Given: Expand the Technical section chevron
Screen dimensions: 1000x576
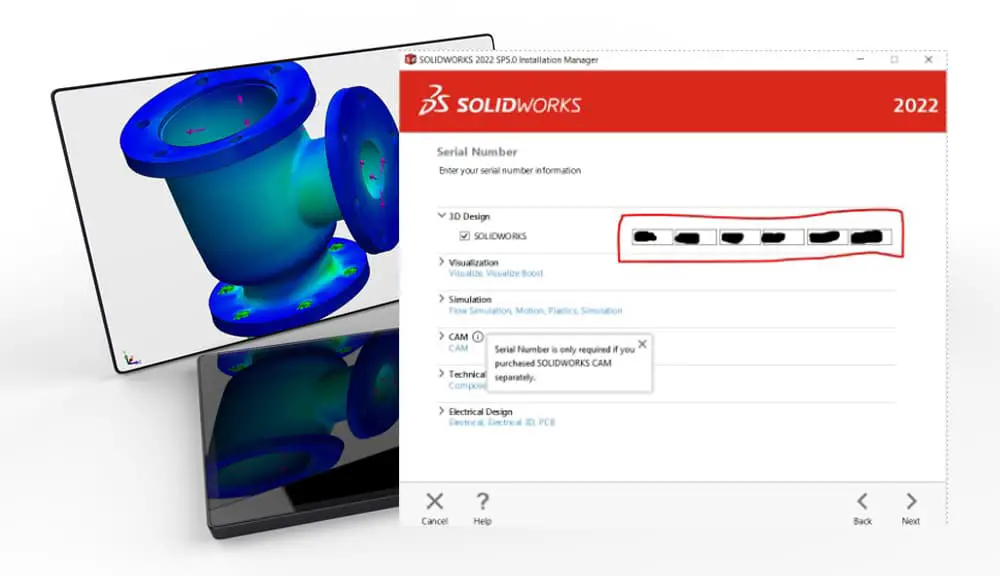Looking at the screenshot, I should point(441,373).
